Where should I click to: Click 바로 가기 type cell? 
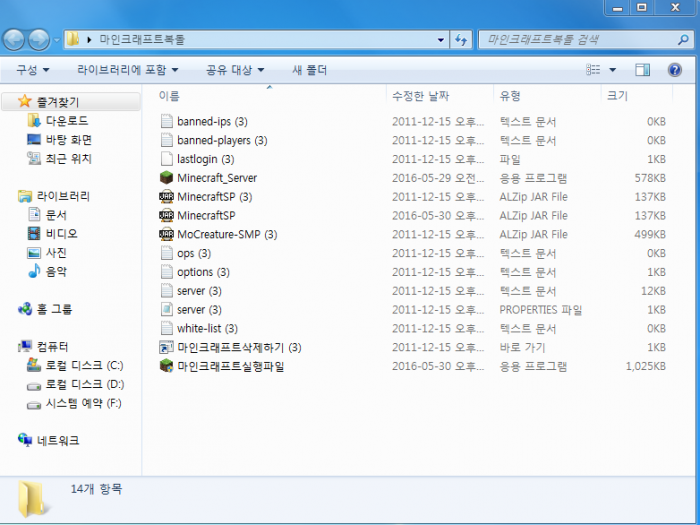(x=522, y=347)
